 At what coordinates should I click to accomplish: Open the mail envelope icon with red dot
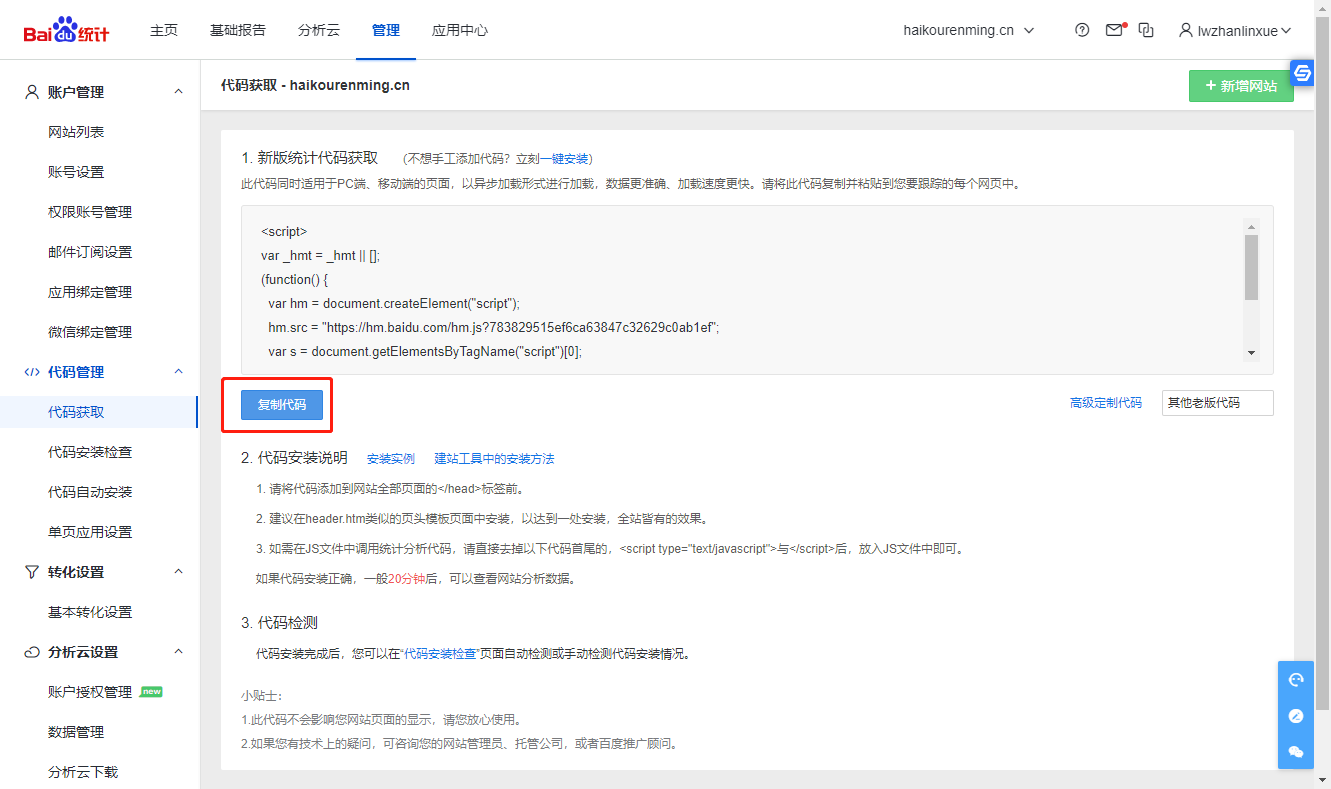click(x=1115, y=30)
